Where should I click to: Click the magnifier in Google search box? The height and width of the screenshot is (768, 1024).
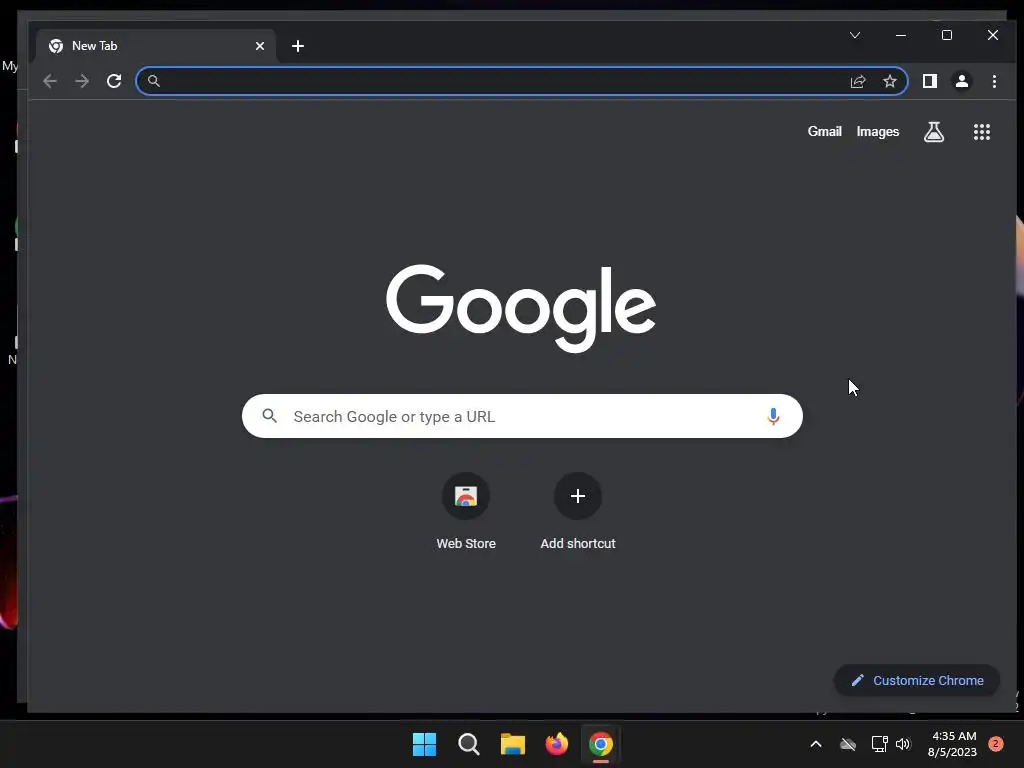tap(270, 415)
